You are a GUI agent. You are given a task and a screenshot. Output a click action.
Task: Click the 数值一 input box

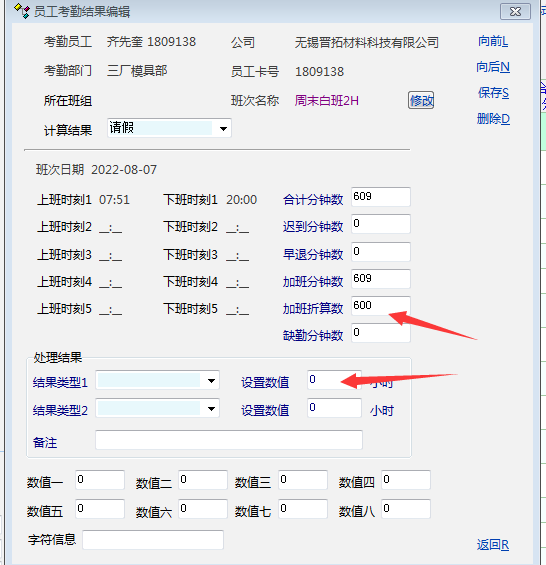100,480
